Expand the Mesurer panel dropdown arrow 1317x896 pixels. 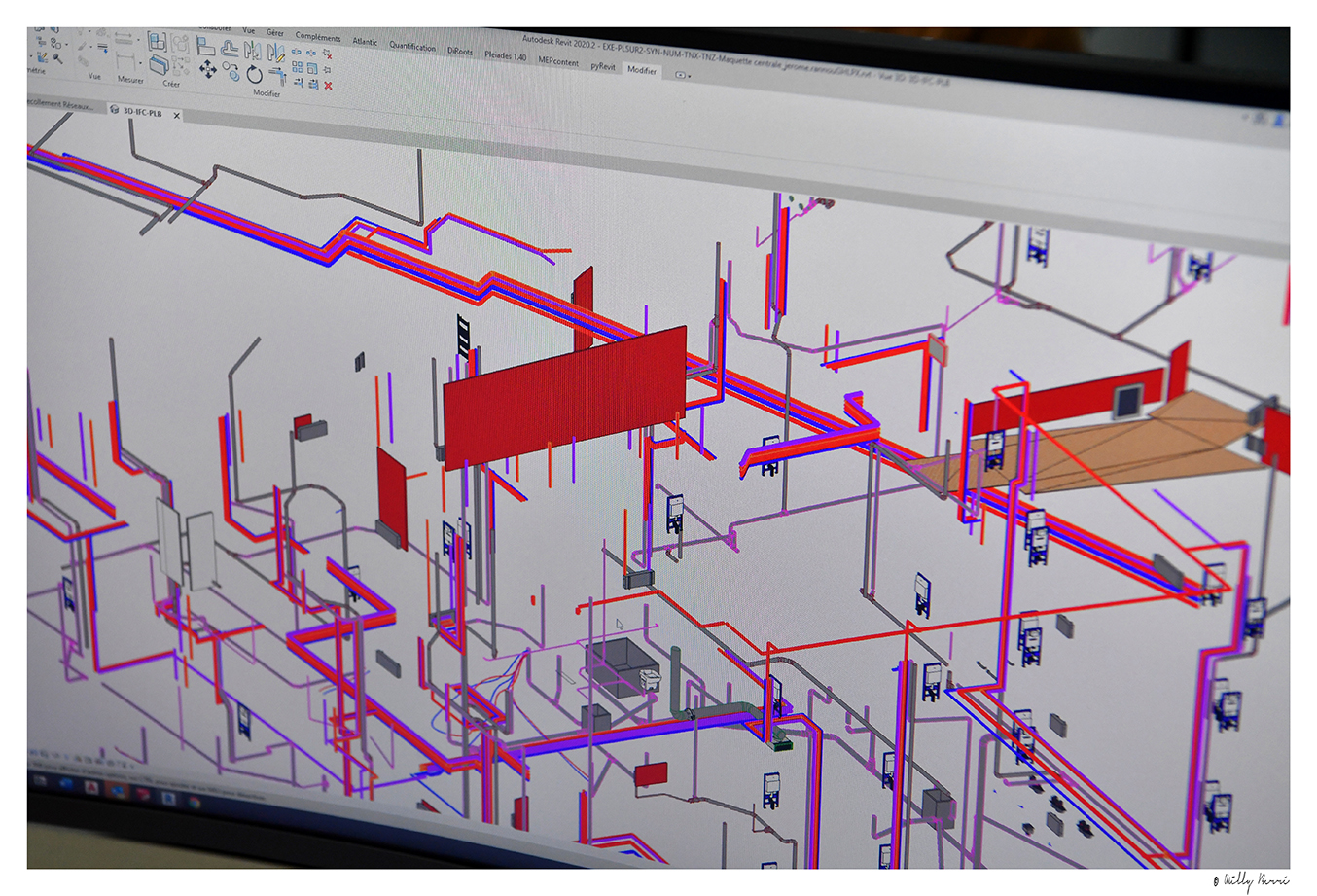click(x=139, y=64)
